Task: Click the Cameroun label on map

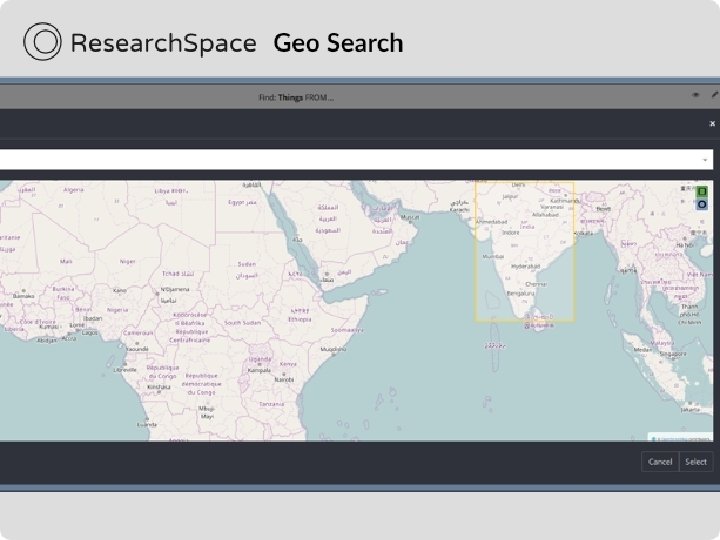Action: click(x=138, y=332)
